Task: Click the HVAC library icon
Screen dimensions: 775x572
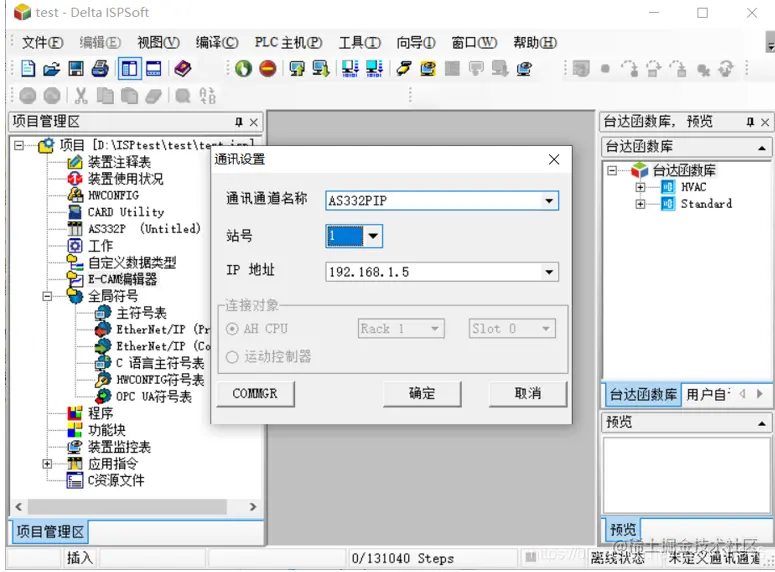Action: pyautogui.click(x=668, y=187)
